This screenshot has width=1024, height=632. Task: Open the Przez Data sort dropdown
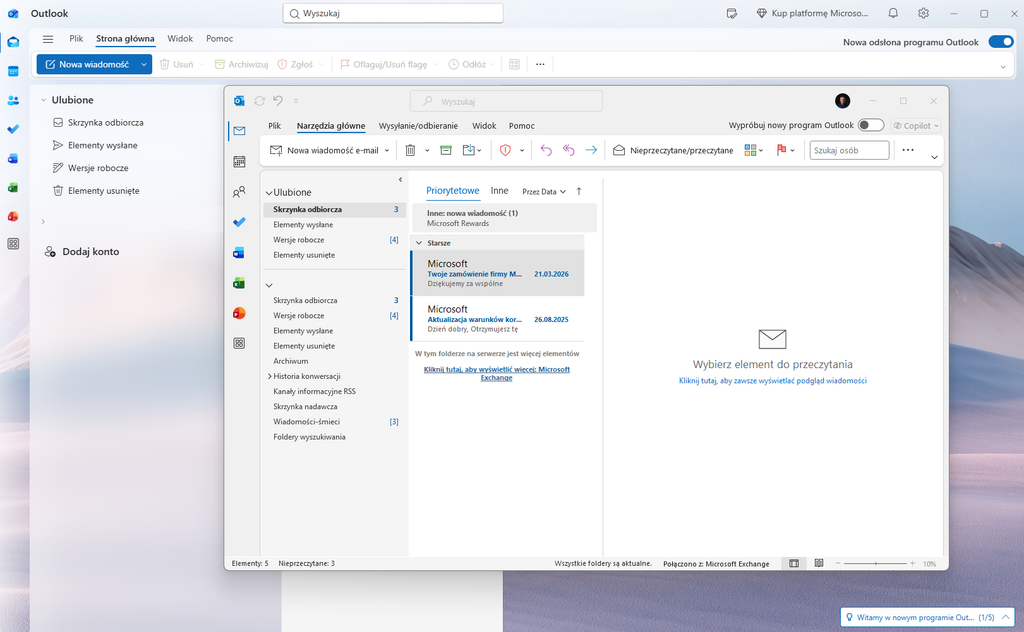pos(543,192)
